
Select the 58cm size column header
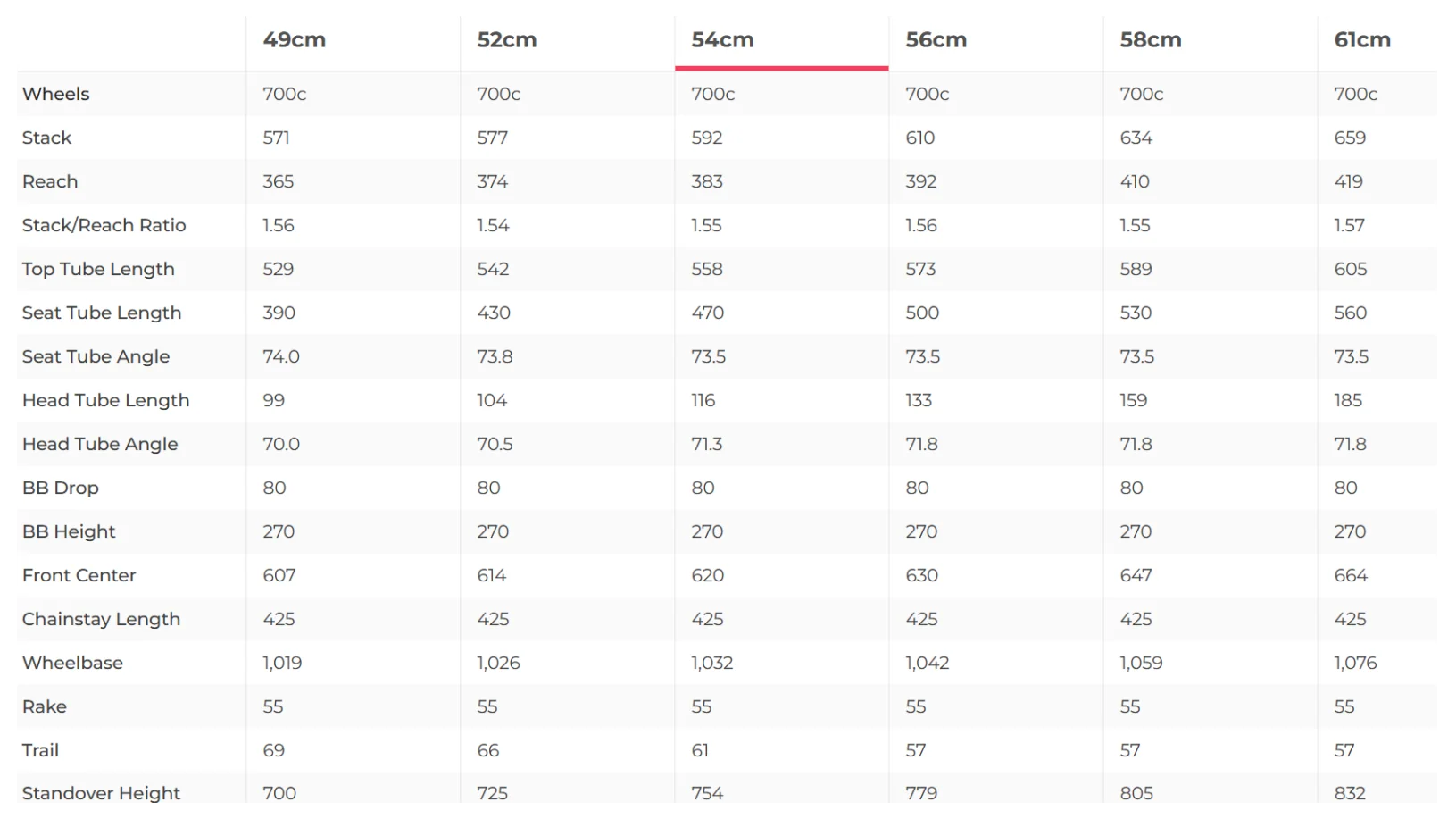1150,40
